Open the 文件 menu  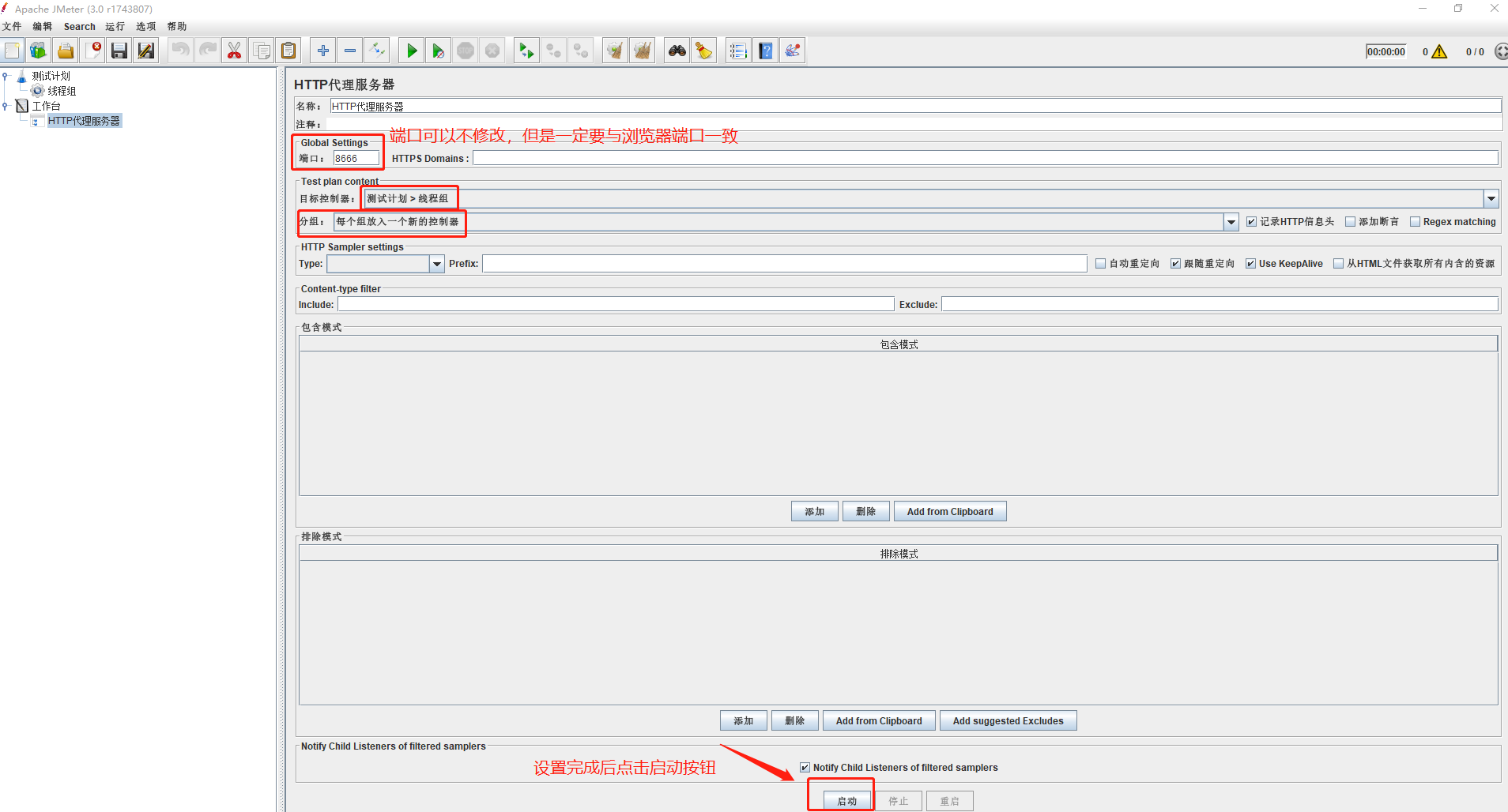click(x=12, y=27)
